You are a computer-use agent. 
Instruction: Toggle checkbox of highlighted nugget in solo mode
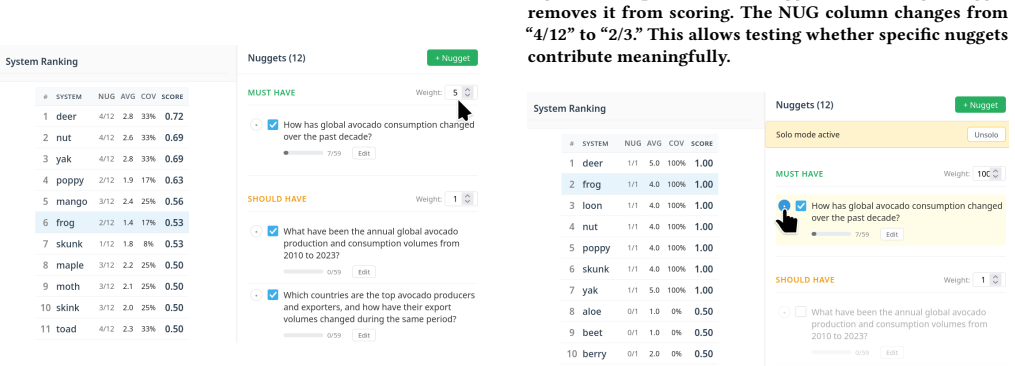(x=801, y=206)
